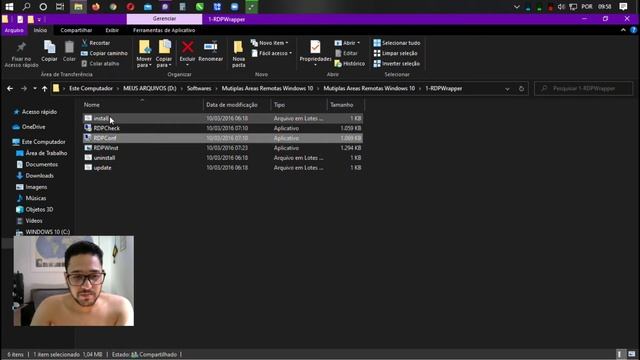Choose Copiar caminho in ribbon

click(104, 53)
